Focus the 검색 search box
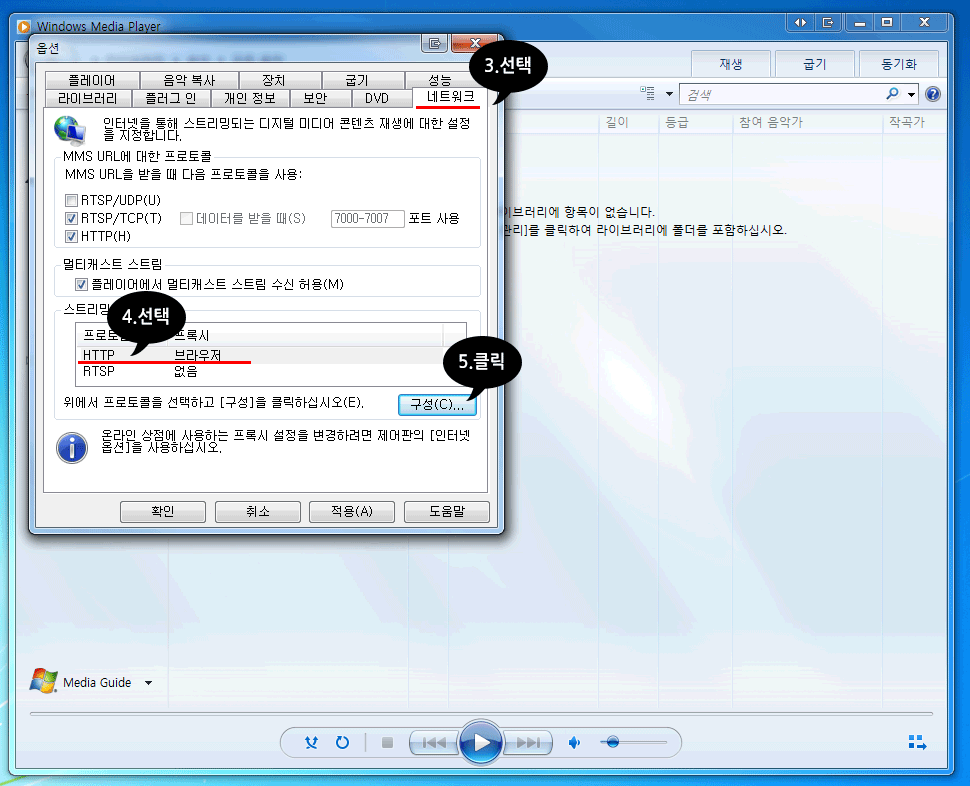 pyautogui.click(x=783, y=94)
